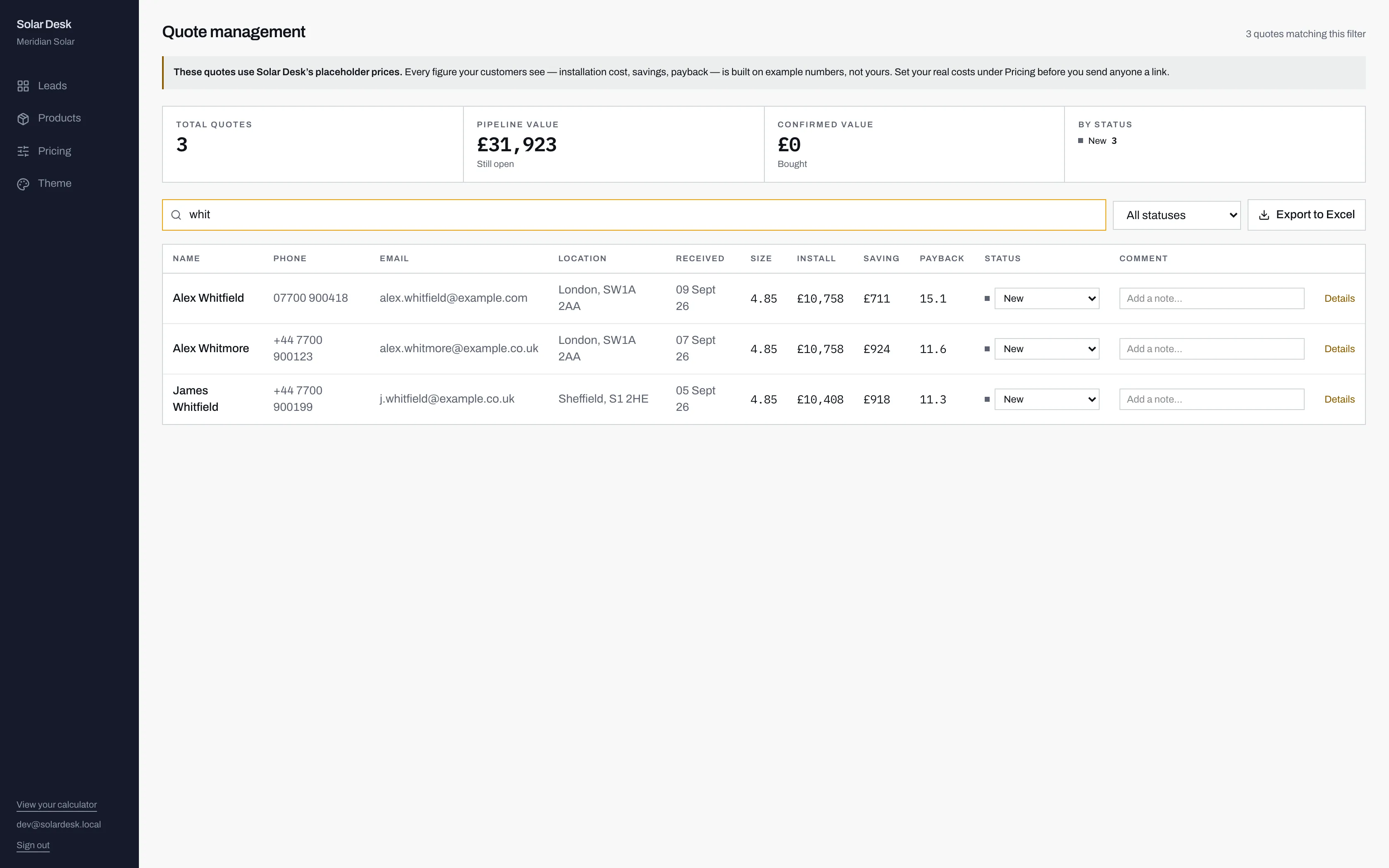1389x868 pixels.
Task: Click the £31,923 pipeline value
Action: pyautogui.click(x=517, y=145)
